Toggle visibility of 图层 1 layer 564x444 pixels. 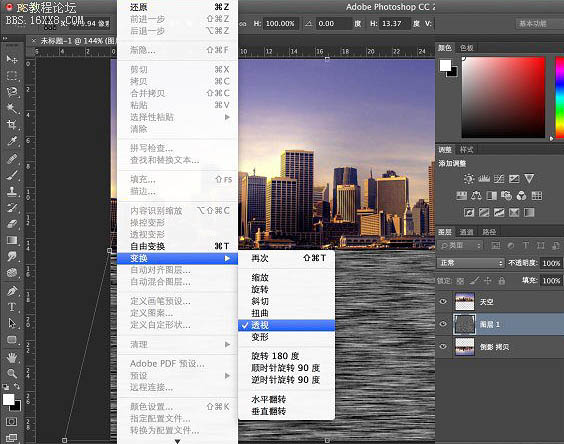tap(443, 324)
